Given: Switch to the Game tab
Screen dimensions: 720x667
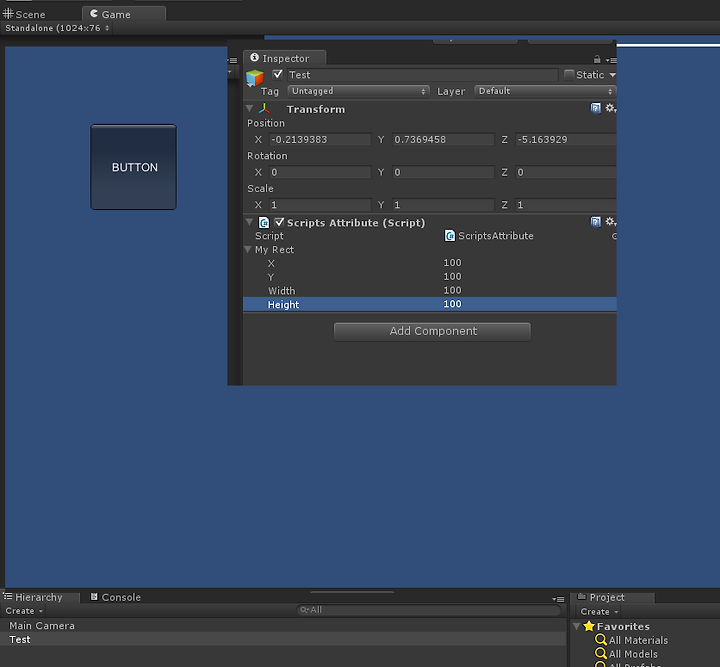Looking at the screenshot, I should pyautogui.click(x=124, y=14).
